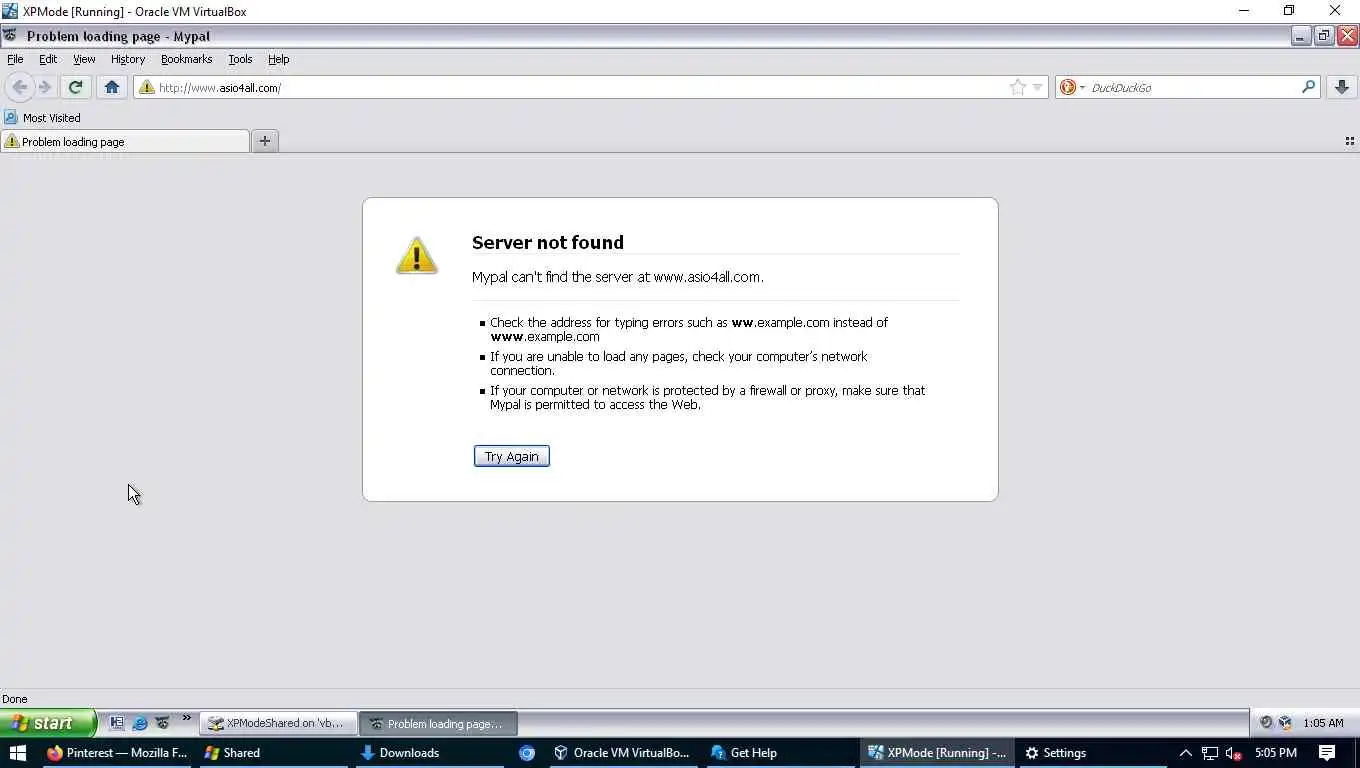Image resolution: width=1360 pixels, height=768 pixels.
Task: Click VirtualBox tray icon in XP
Action: 1285,723
